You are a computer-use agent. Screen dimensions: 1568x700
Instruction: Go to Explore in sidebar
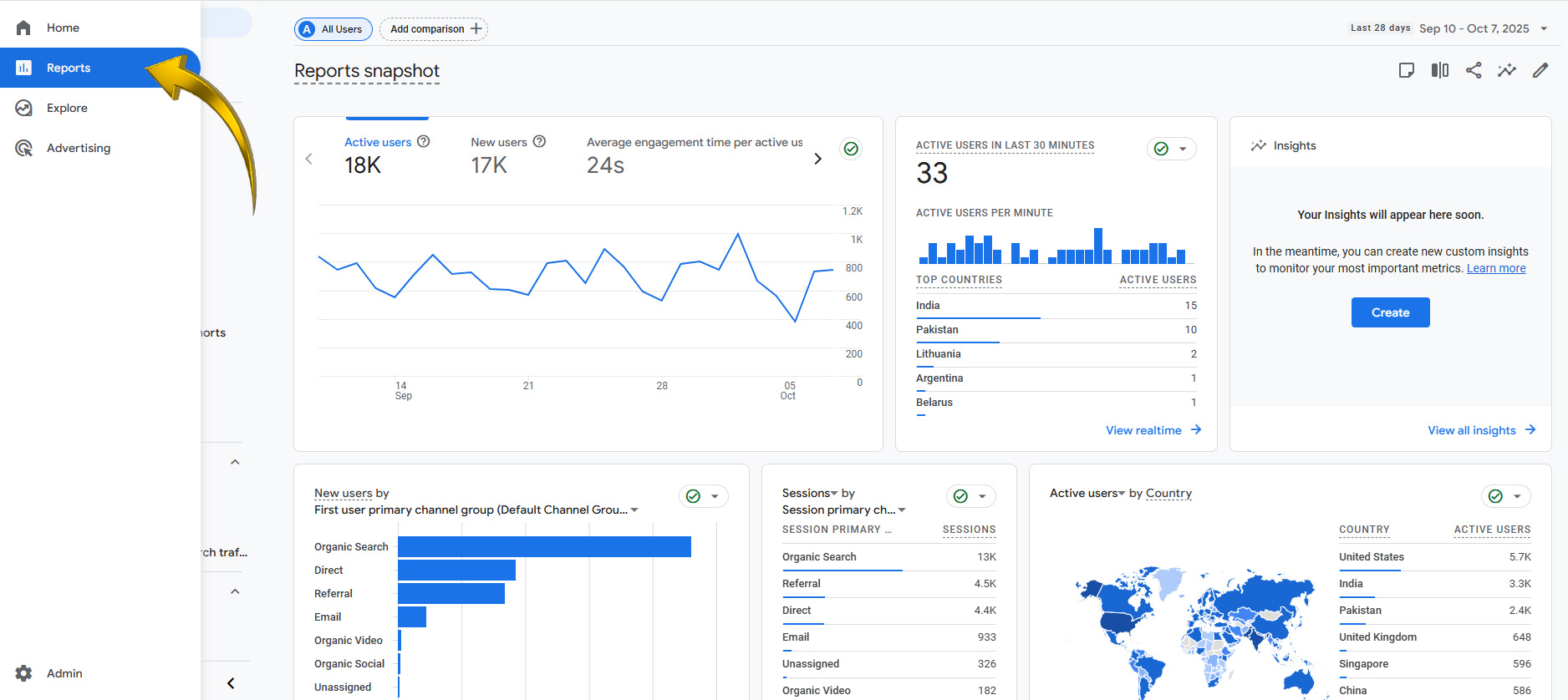67,108
